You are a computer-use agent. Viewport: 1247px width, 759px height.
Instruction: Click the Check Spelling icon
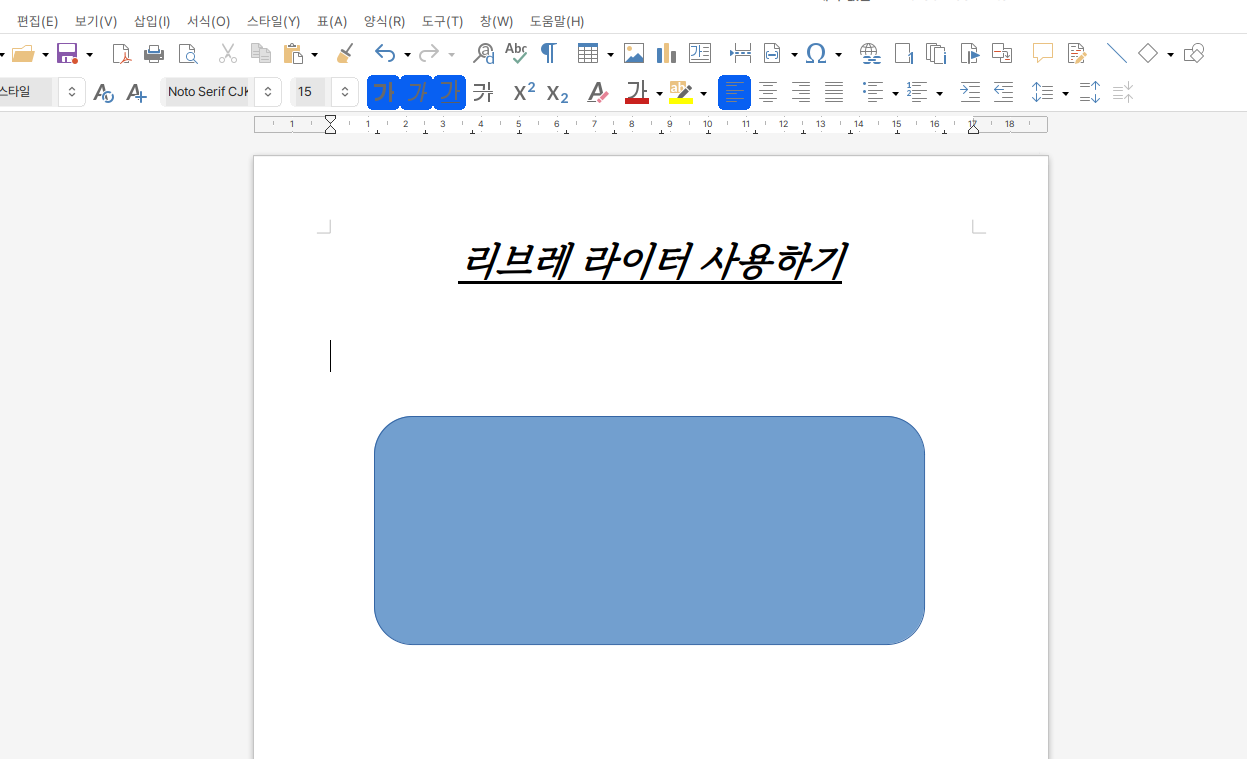pyautogui.click(x=516, y=53)
